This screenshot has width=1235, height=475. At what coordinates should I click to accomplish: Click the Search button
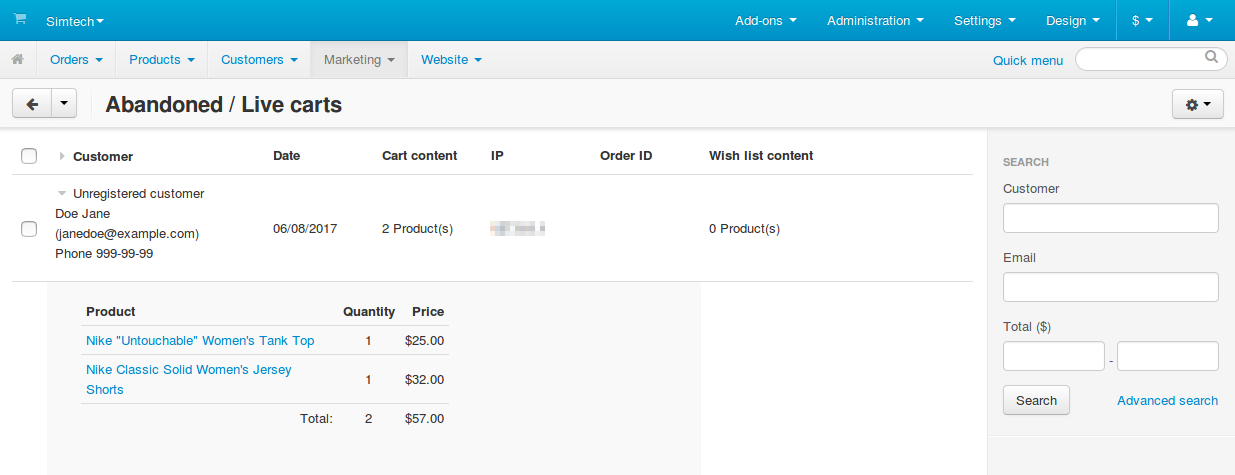(1036, 400)
